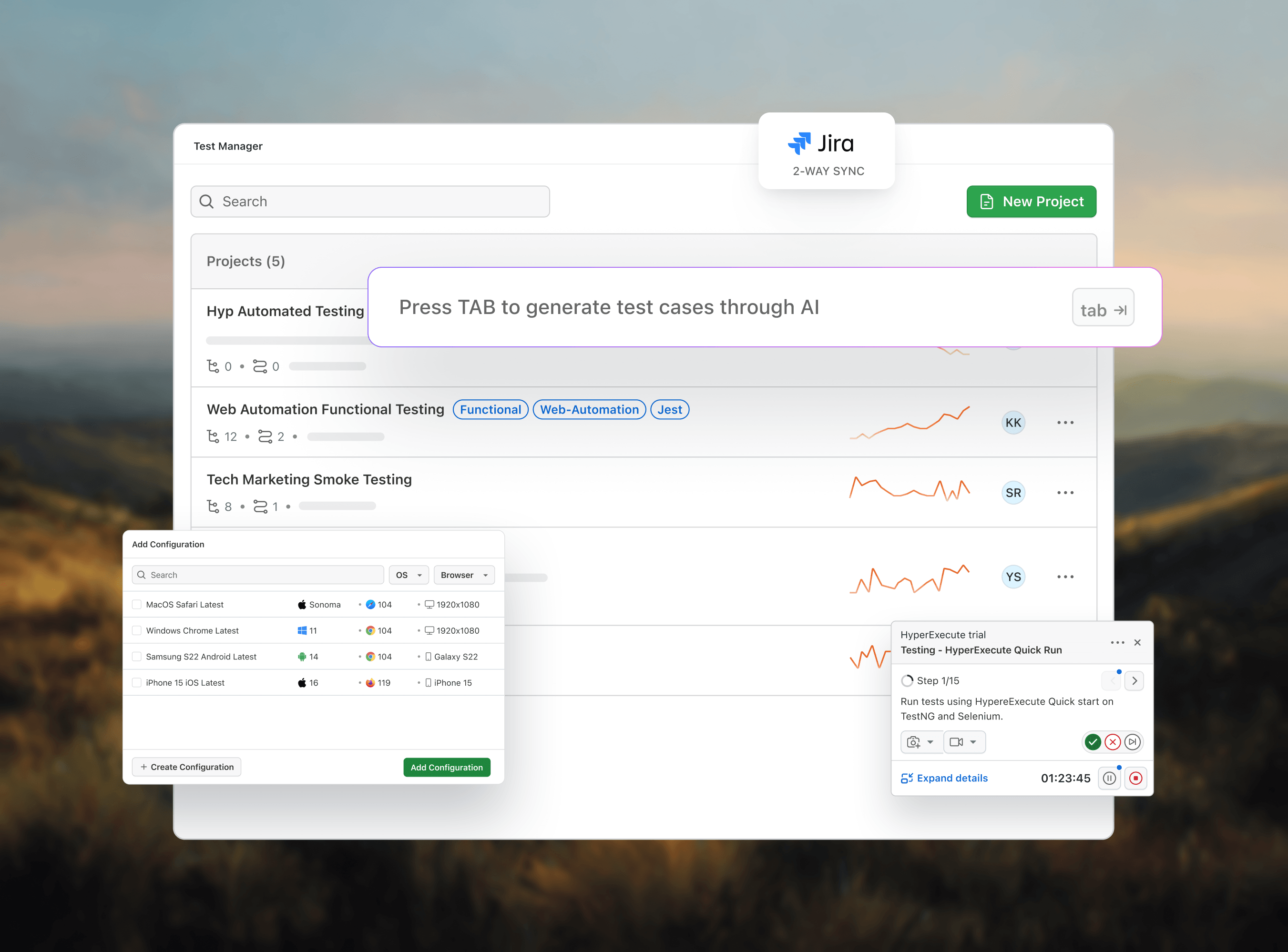
Task: Click the Web Automation Functional Testing trend chart
Action: click(x=909, y=423)
